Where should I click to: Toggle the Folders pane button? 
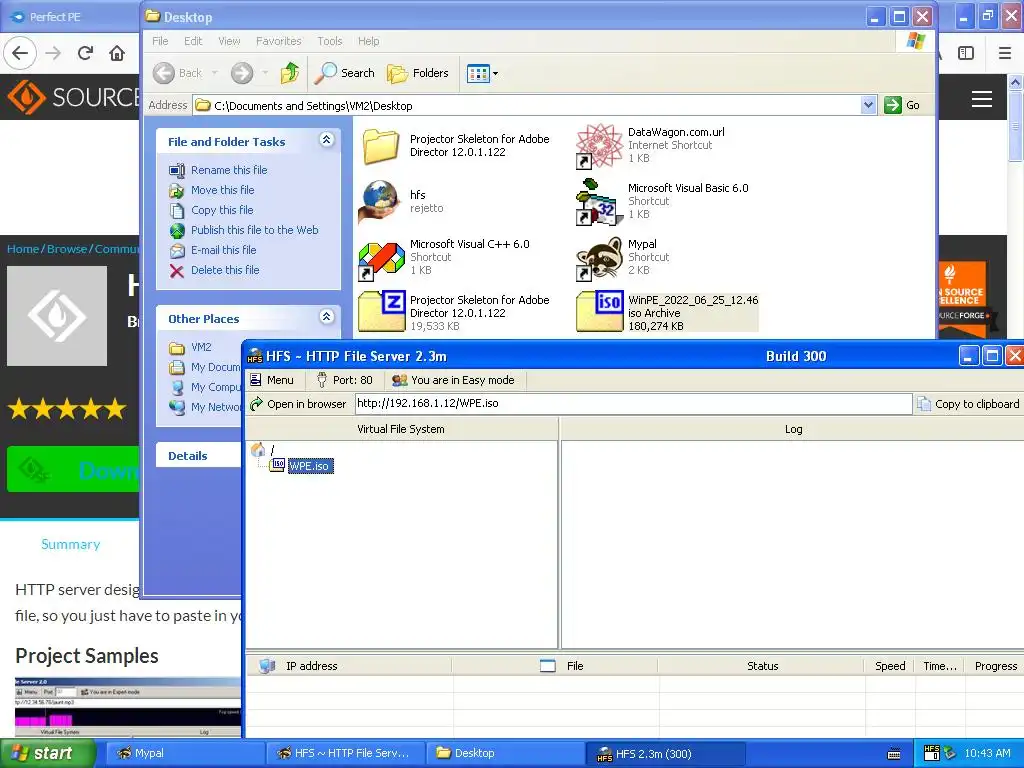[x=418, y=73]
